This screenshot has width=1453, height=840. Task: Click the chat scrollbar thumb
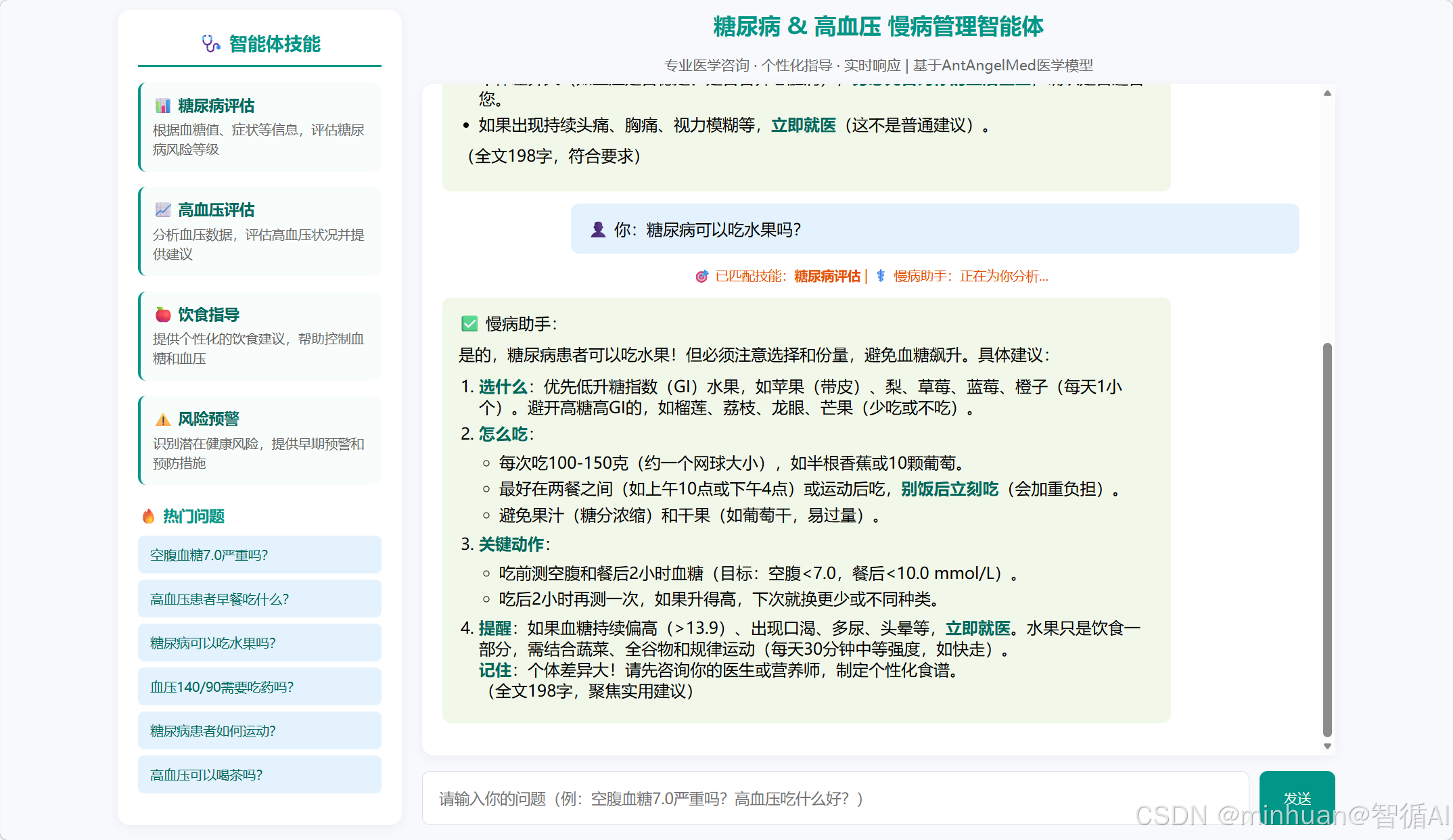click(x=1327, y=541)
